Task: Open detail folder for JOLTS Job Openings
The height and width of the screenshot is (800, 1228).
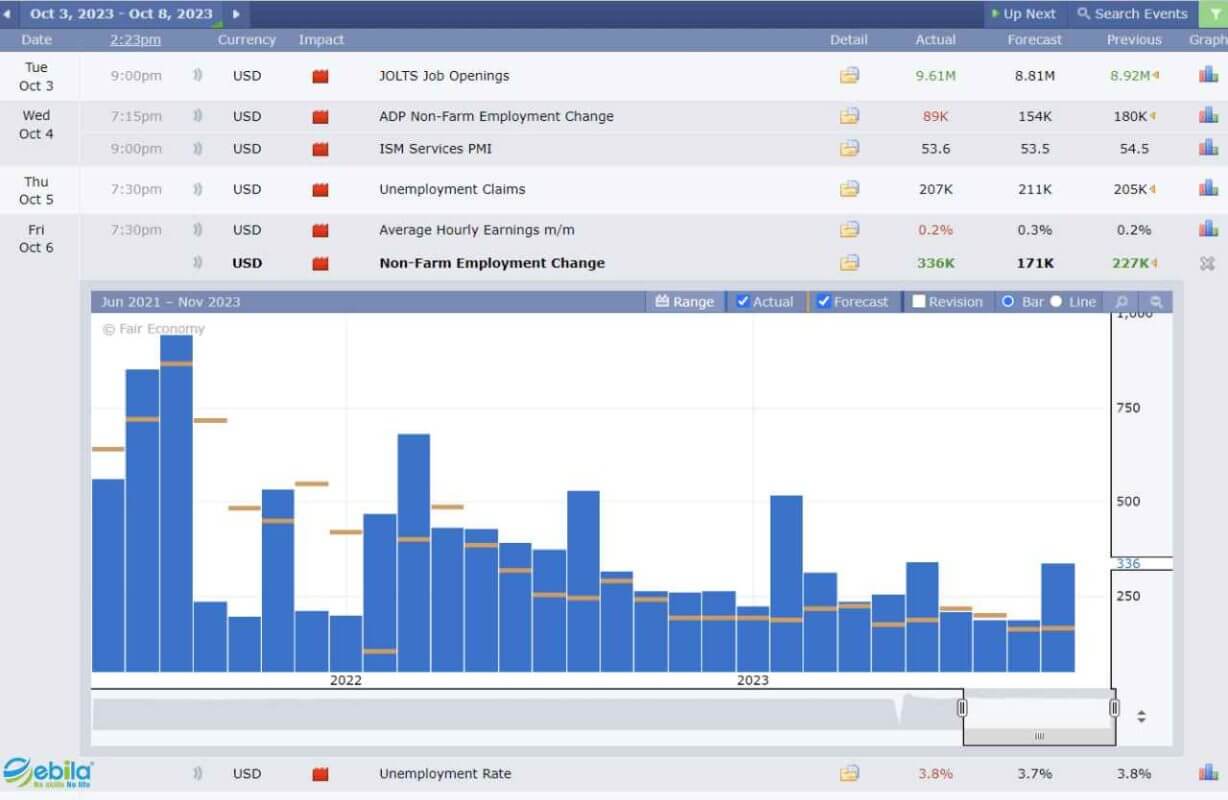Action: click(x=849, y=75)
